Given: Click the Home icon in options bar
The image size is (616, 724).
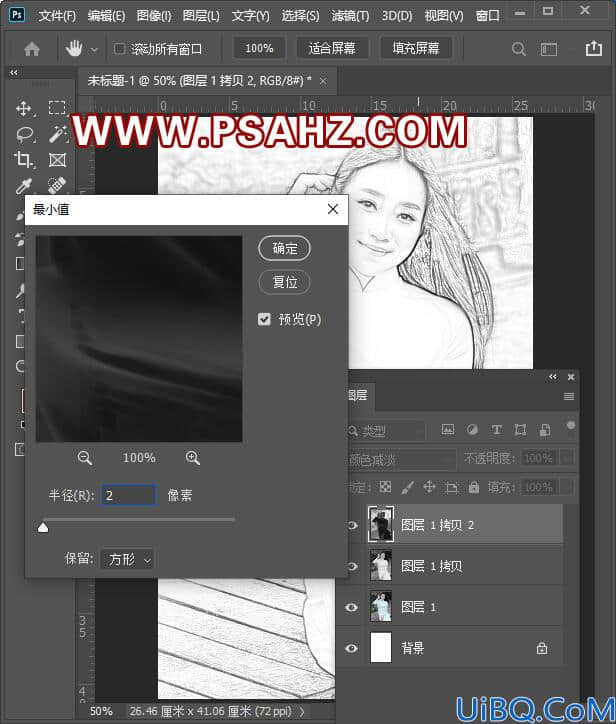Looking at the screenshot, I should tap(32, 48).
